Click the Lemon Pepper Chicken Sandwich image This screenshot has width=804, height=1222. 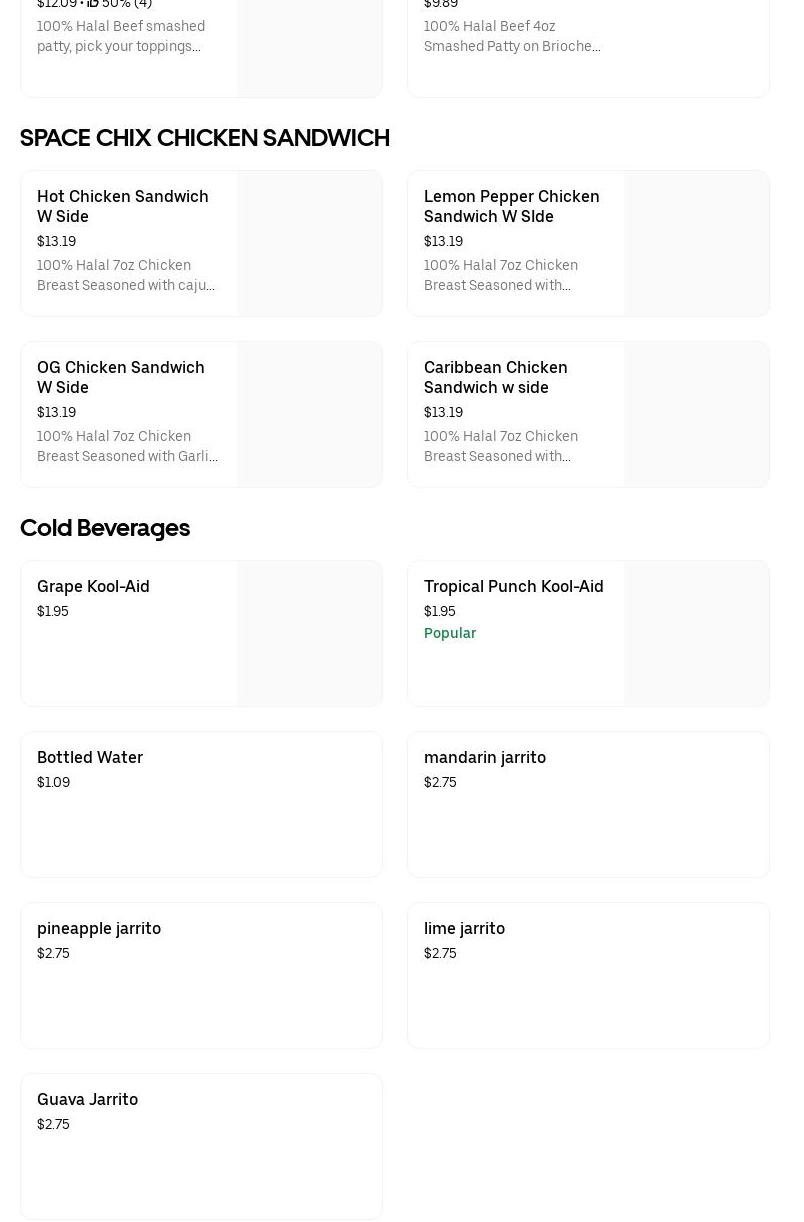pos(696,244)
